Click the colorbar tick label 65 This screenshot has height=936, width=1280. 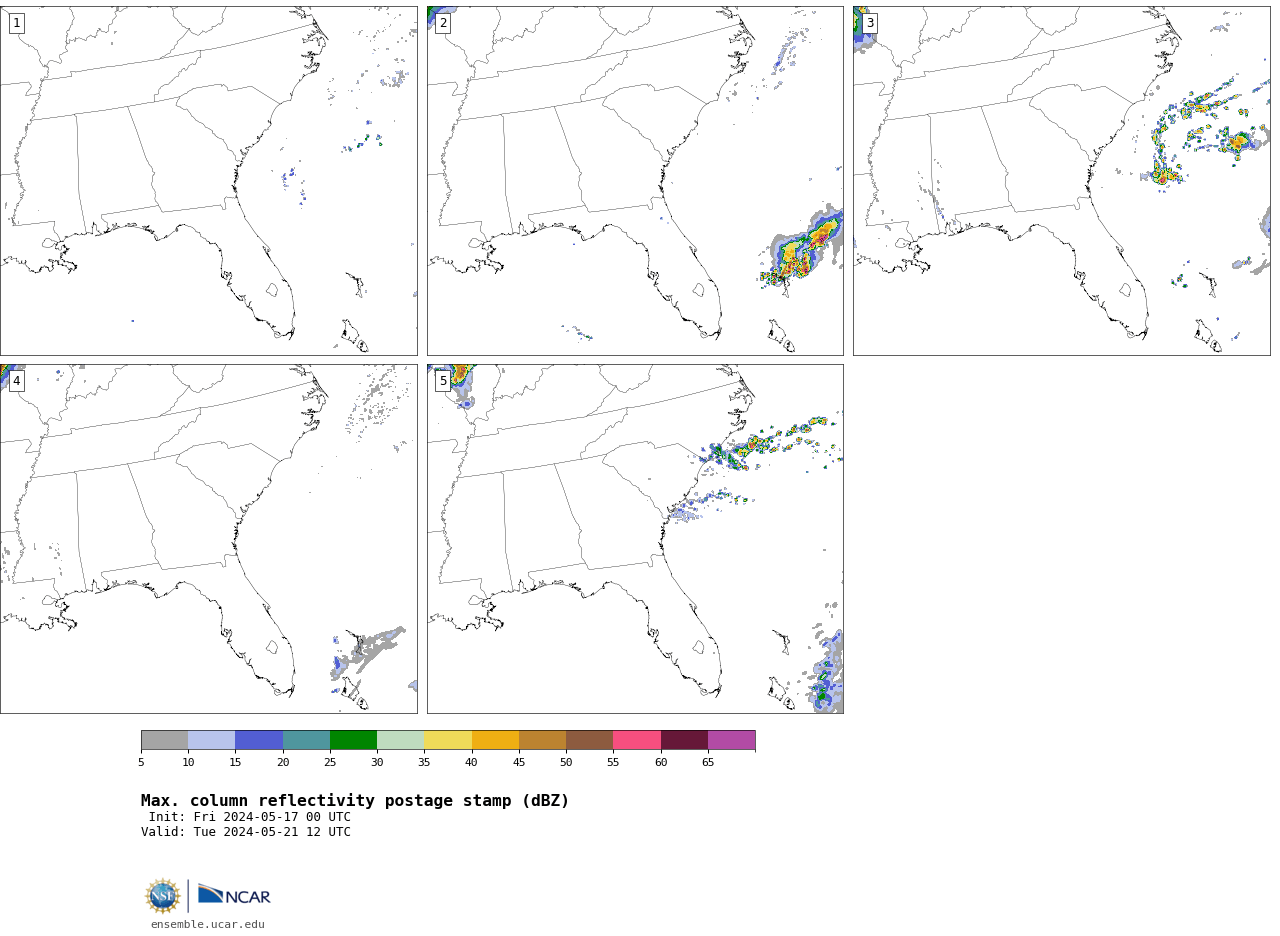708,763
